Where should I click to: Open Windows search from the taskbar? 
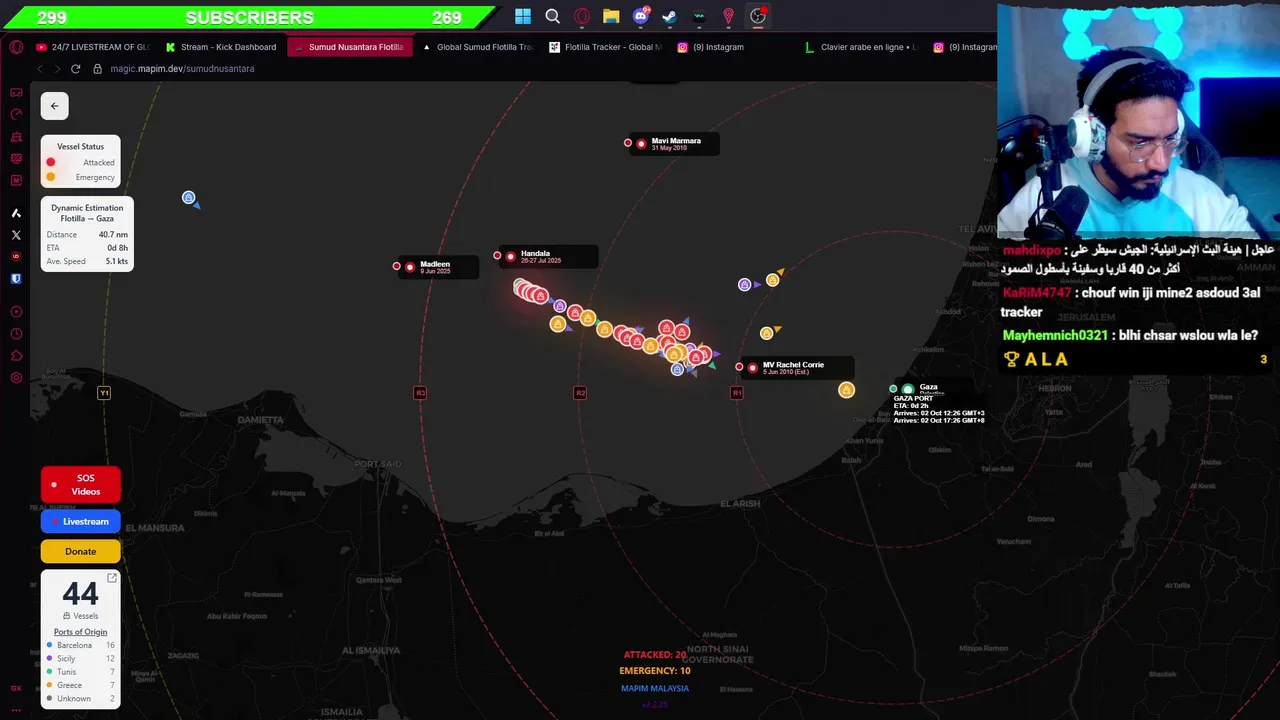552,16
